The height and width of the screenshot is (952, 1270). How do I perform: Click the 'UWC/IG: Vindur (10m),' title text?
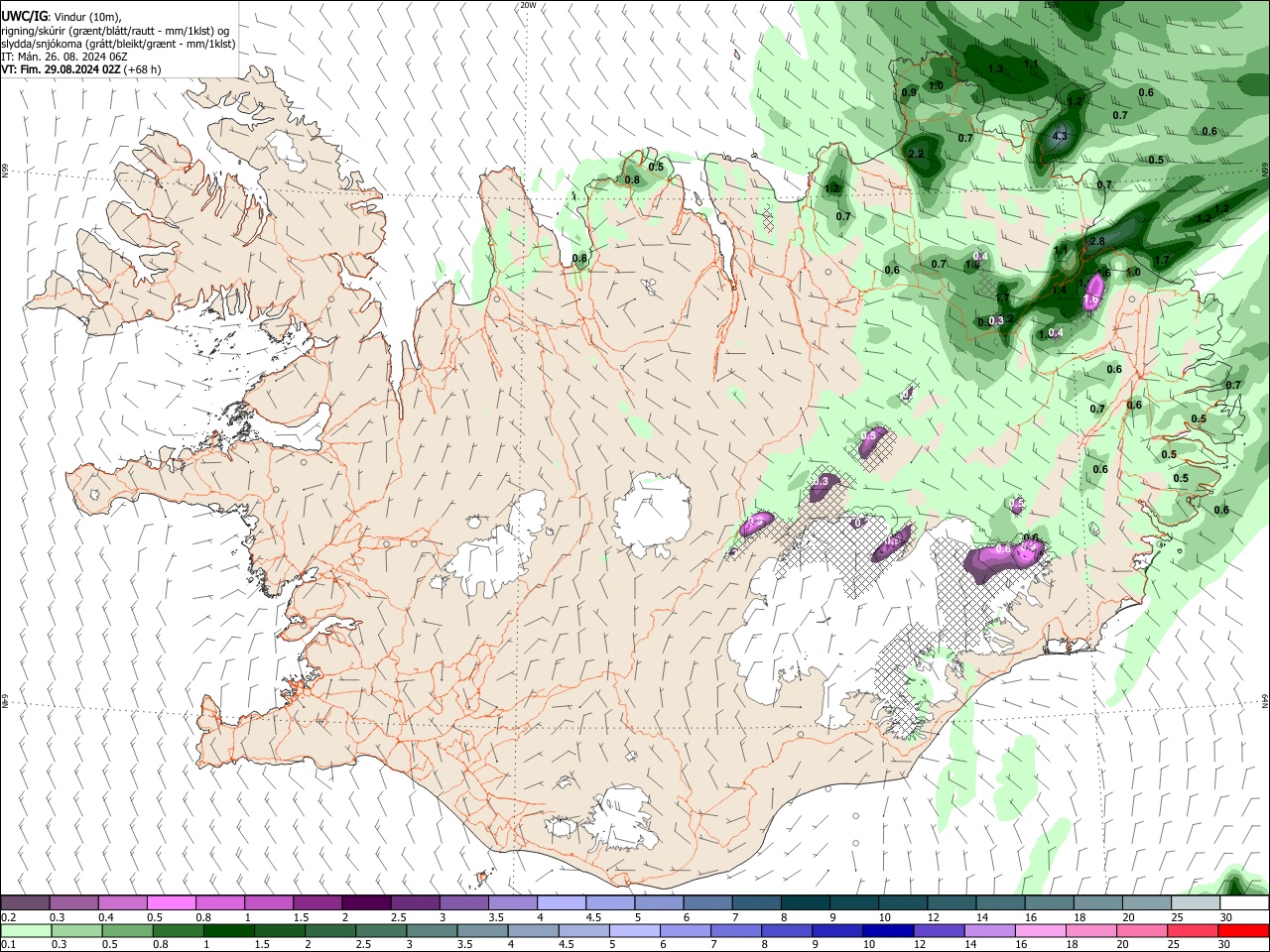(x=61, y=16)
